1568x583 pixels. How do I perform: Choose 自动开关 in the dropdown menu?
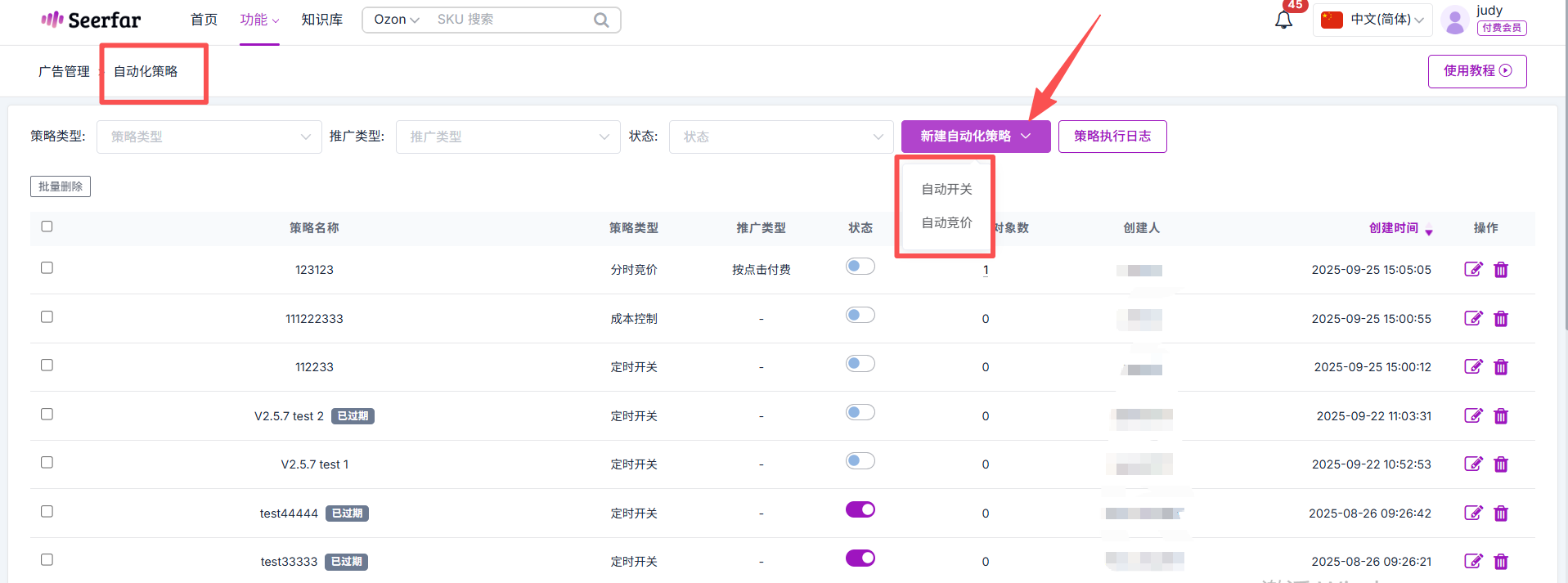[946, 189]
